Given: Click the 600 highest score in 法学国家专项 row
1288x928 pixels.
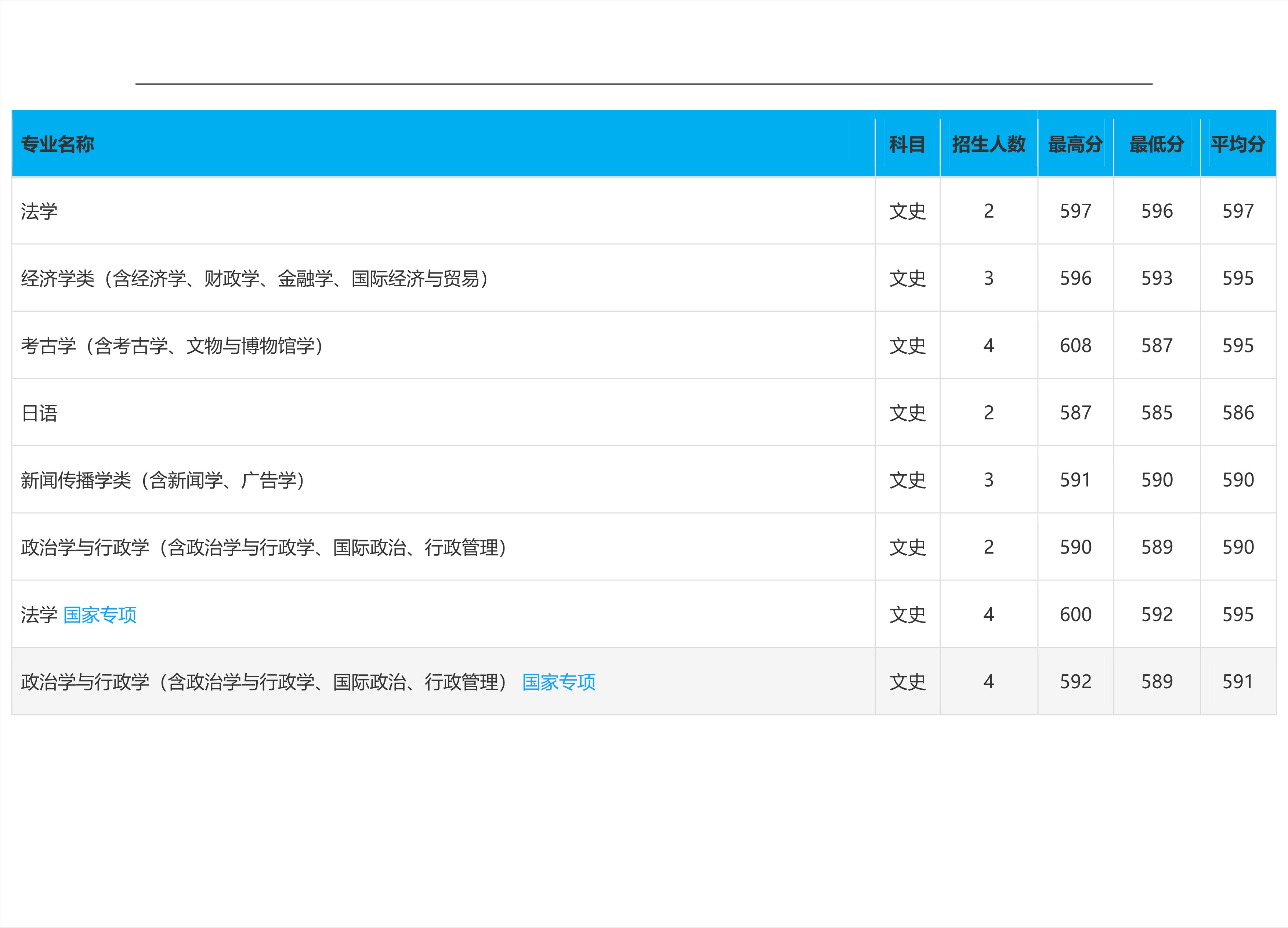Looking at the screenshot, I should [1075, 615].
